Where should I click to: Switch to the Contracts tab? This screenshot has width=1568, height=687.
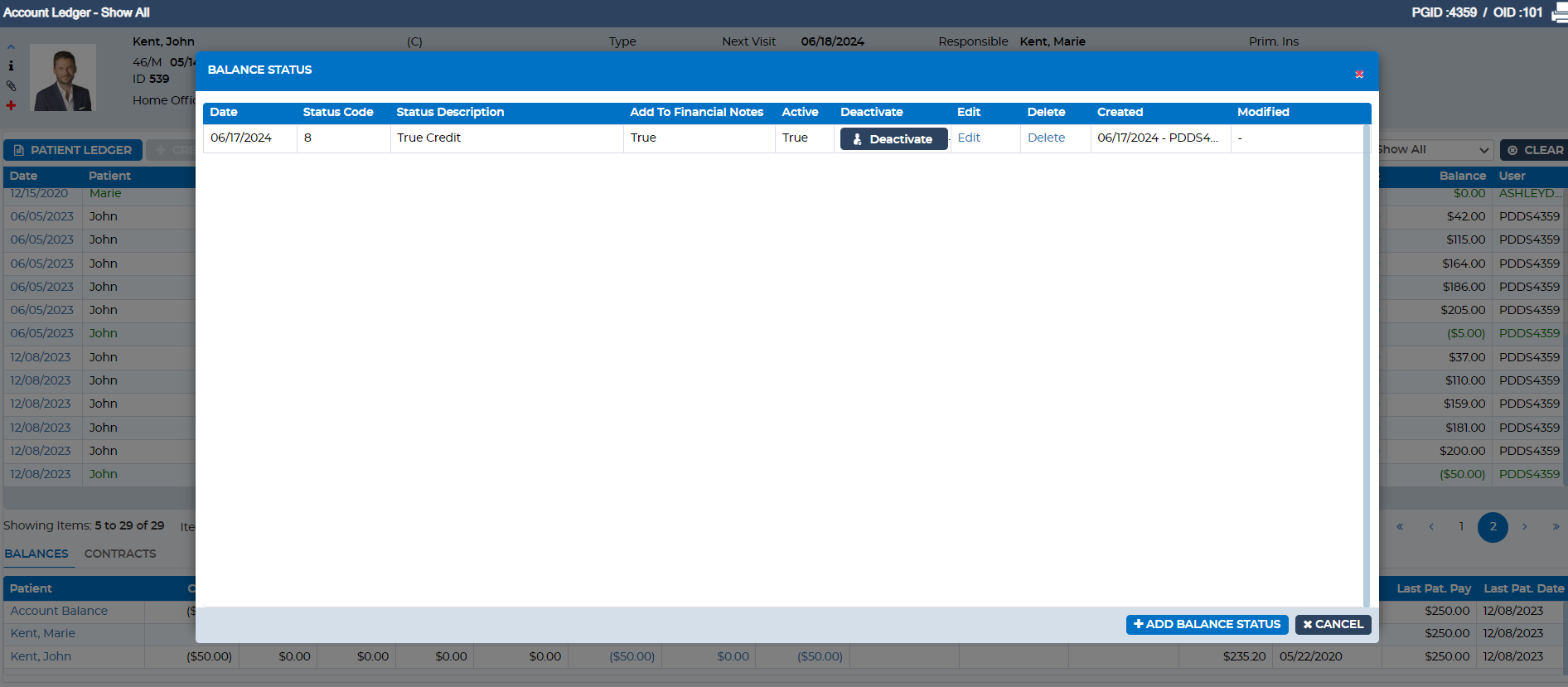(120, 554)
